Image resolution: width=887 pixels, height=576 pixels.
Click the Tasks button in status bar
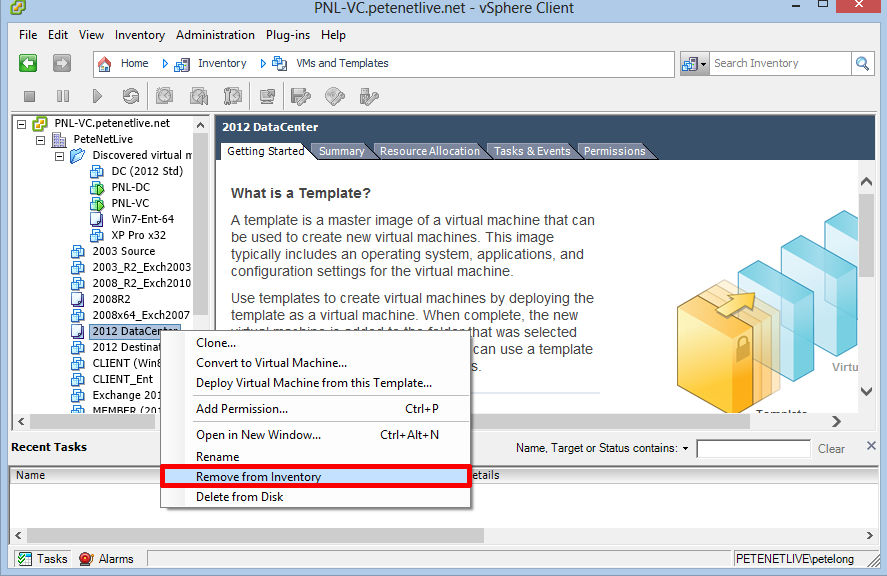click(x=43, y=559)
